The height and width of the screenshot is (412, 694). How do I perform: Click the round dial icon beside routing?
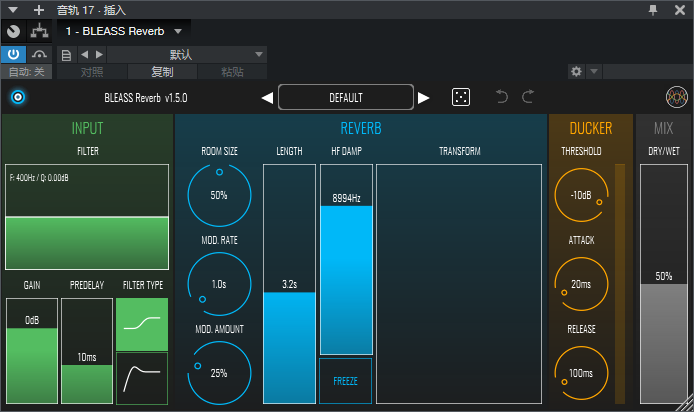point(14,31)
